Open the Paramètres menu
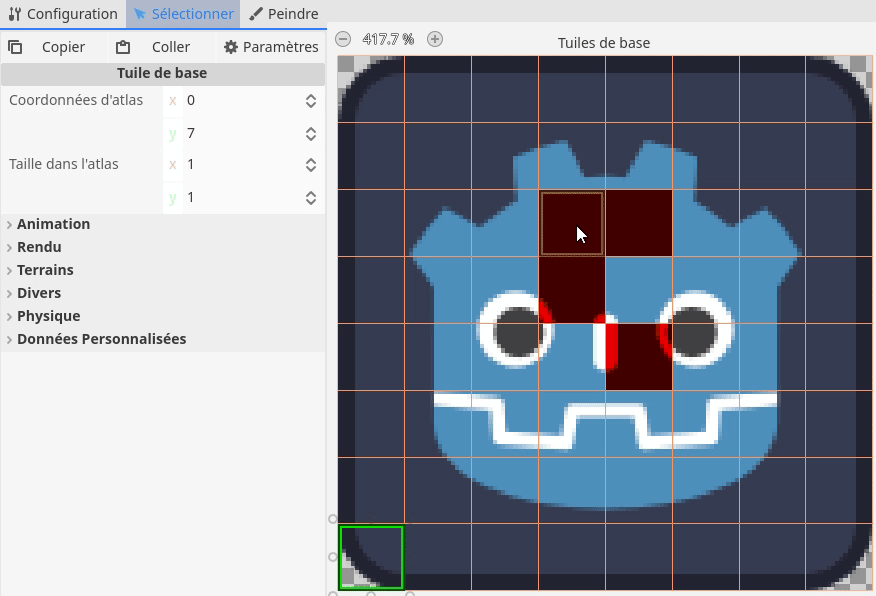Viewport: 876px width, 596px height. coord(271,47)
